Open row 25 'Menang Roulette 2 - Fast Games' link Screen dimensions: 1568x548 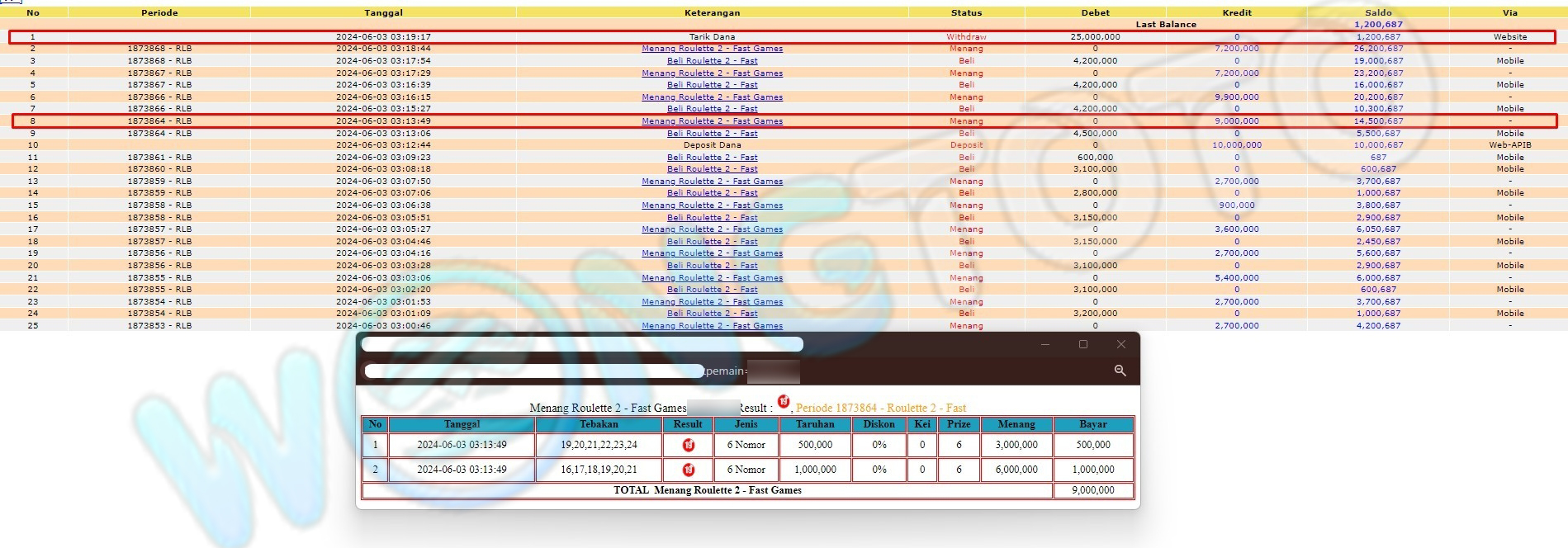tap(712, 326)
